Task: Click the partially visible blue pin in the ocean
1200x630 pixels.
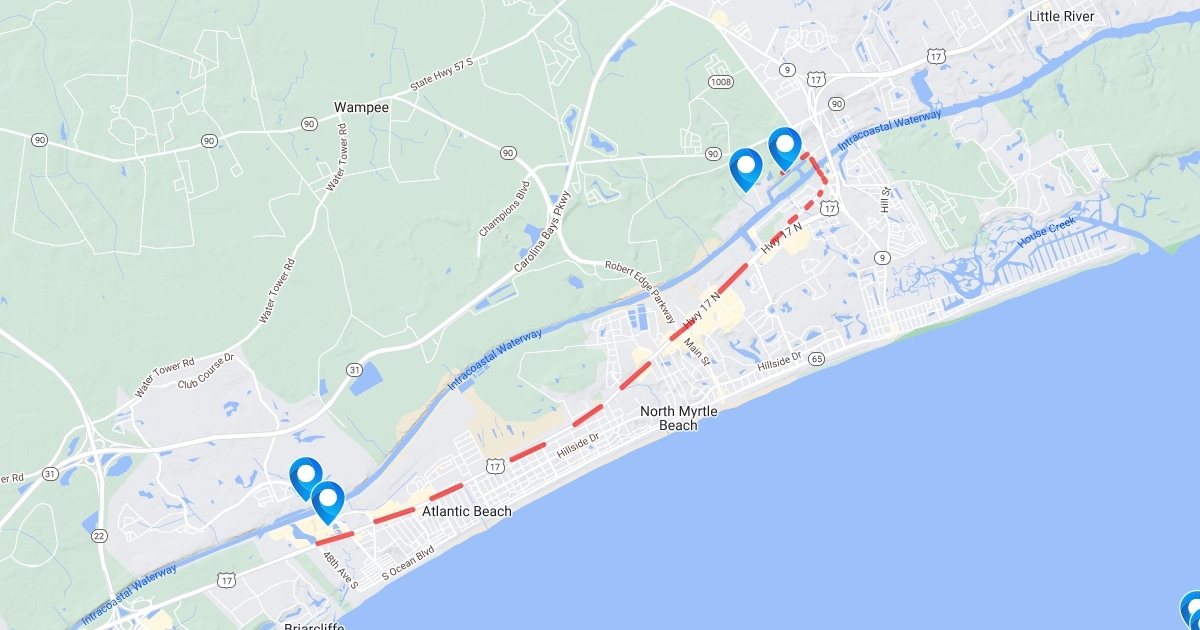Action: pyautogui.click(x=1191, y=610)
